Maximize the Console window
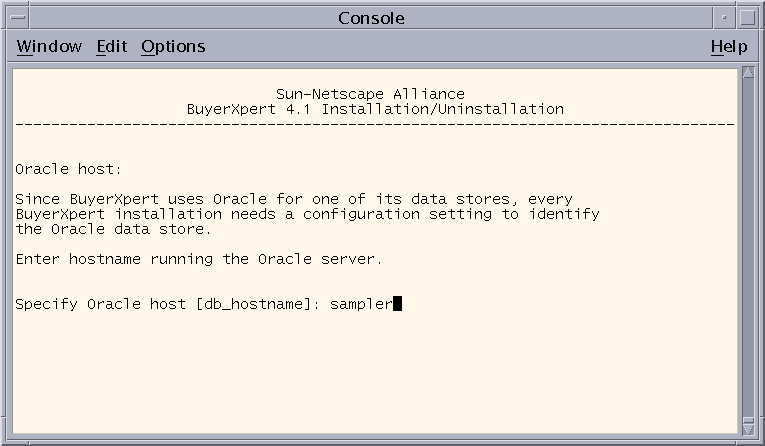 point(747,18)
